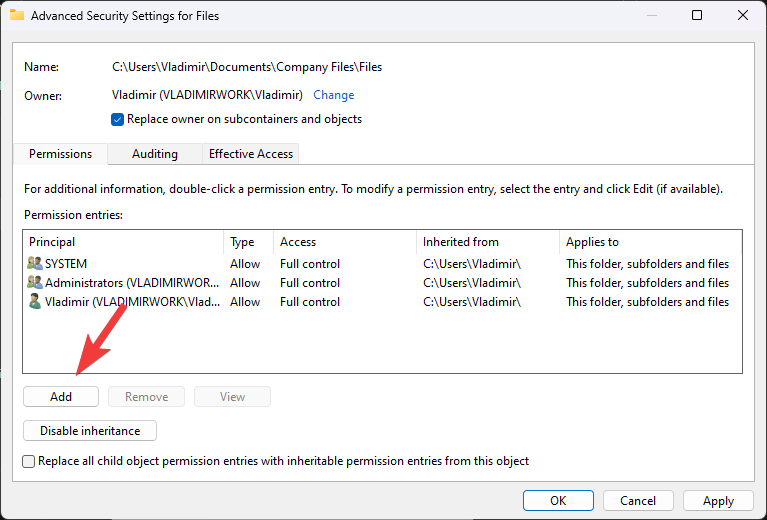Sort entries by Inherited from column
The width and height of the screenshot is (767, 520).
(x=486, y=242)
